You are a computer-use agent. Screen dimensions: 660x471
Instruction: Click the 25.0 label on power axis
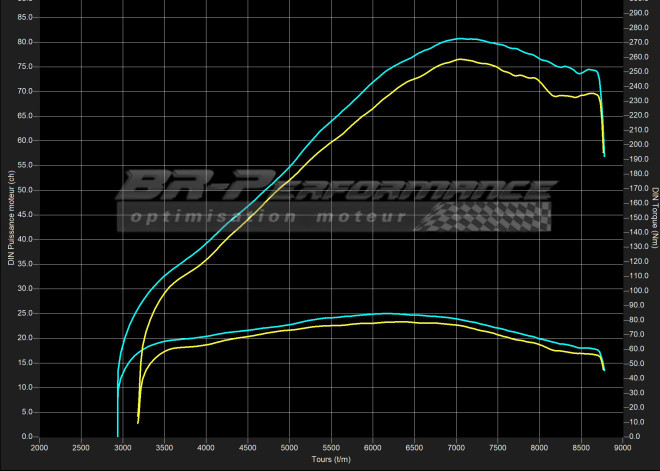[25, 313]
